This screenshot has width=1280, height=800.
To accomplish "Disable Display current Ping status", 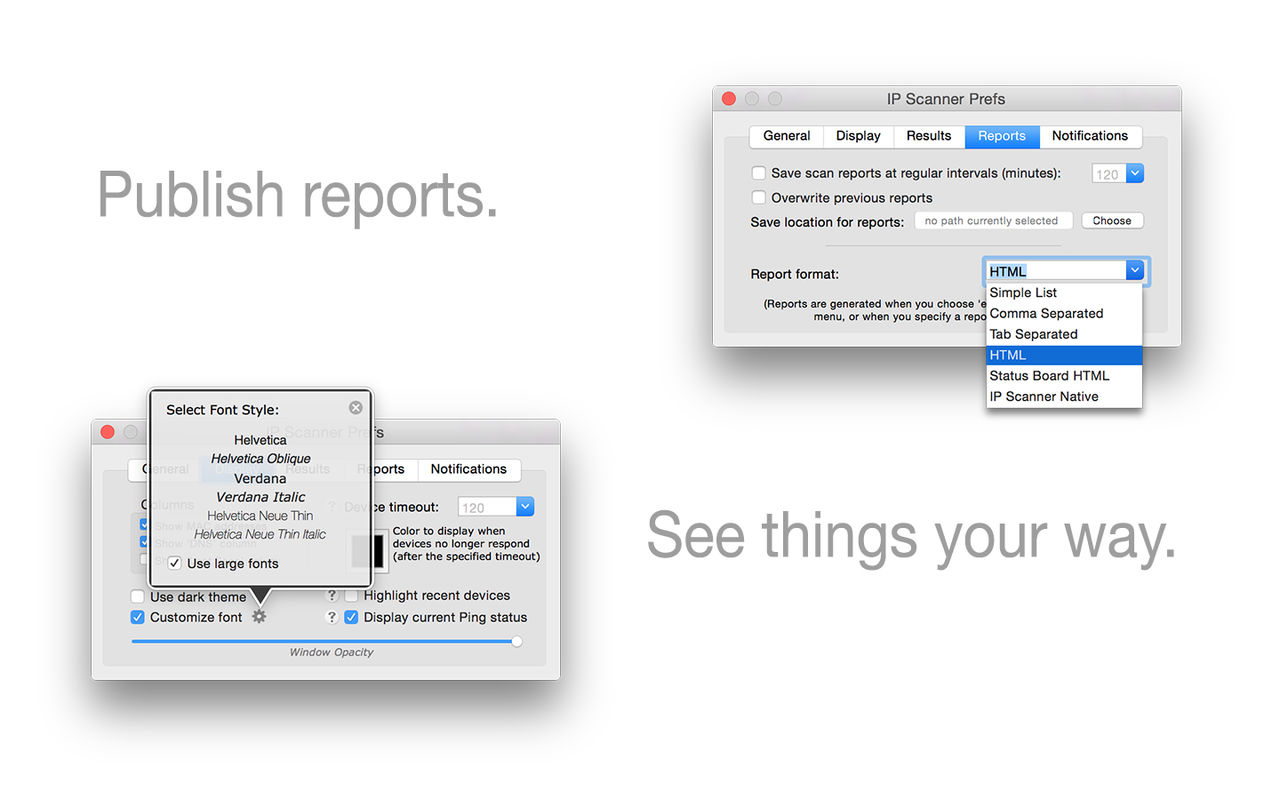I will pyautogui.click(x=352, y=617).
